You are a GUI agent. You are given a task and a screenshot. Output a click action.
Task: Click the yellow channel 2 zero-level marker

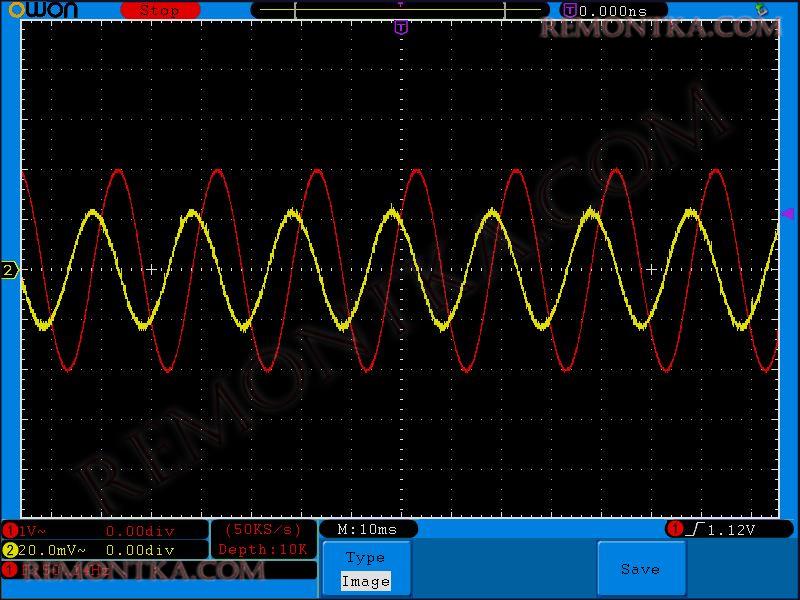9,270
